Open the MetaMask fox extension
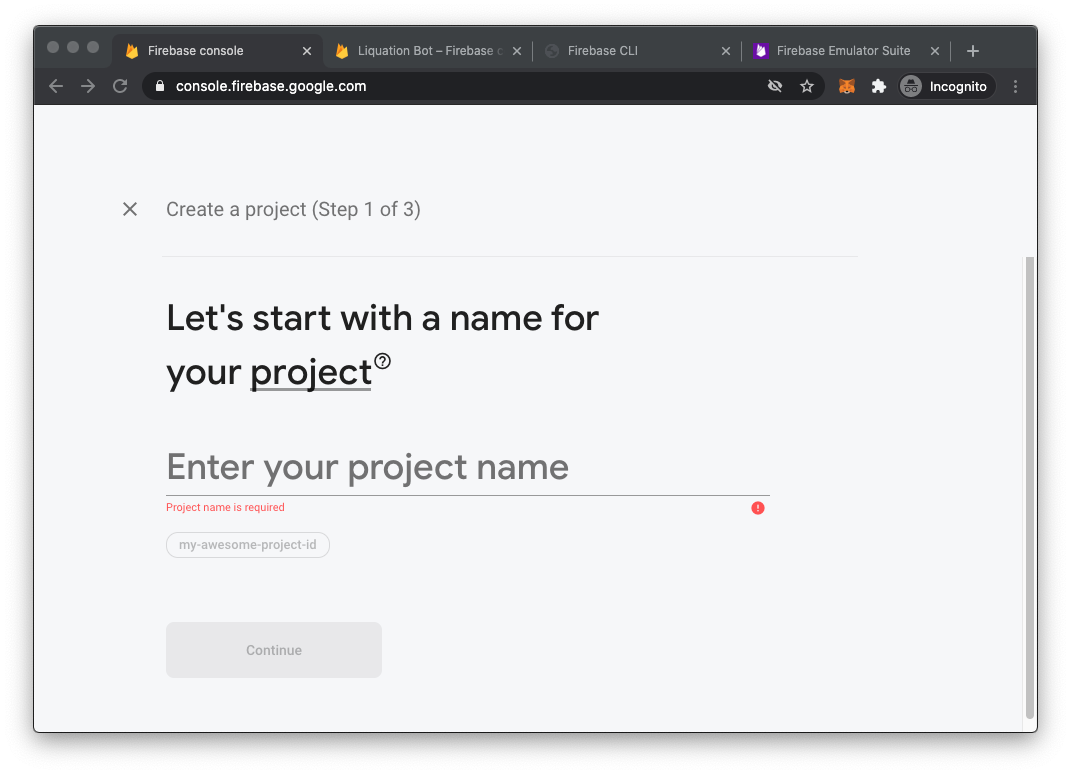 click(847, 86)
